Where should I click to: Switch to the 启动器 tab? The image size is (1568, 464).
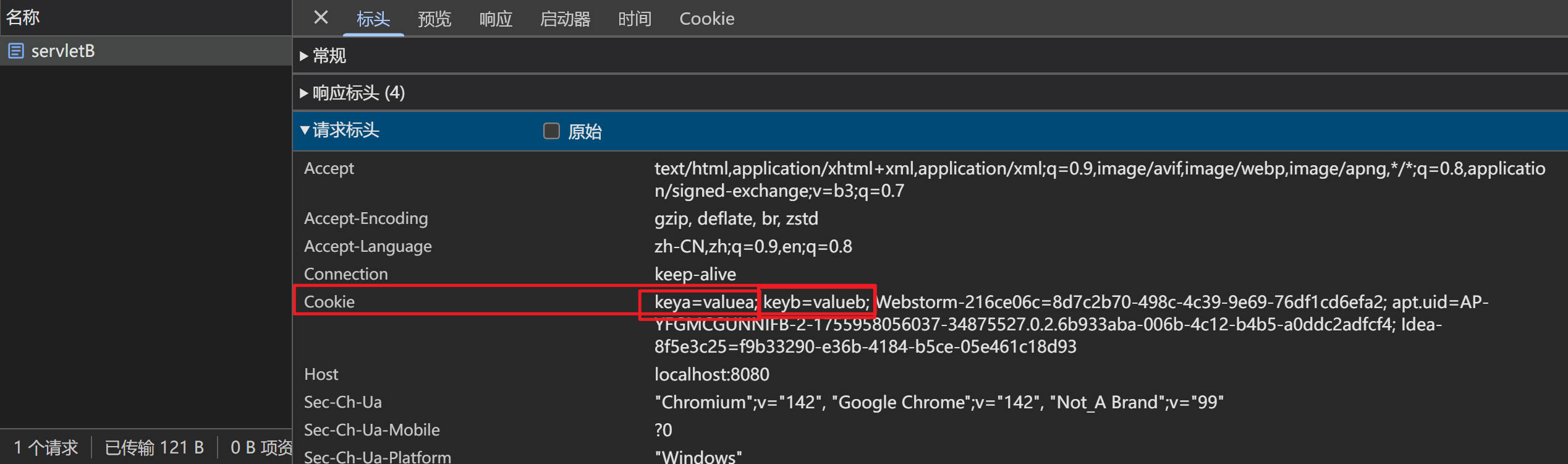[565, 19]
